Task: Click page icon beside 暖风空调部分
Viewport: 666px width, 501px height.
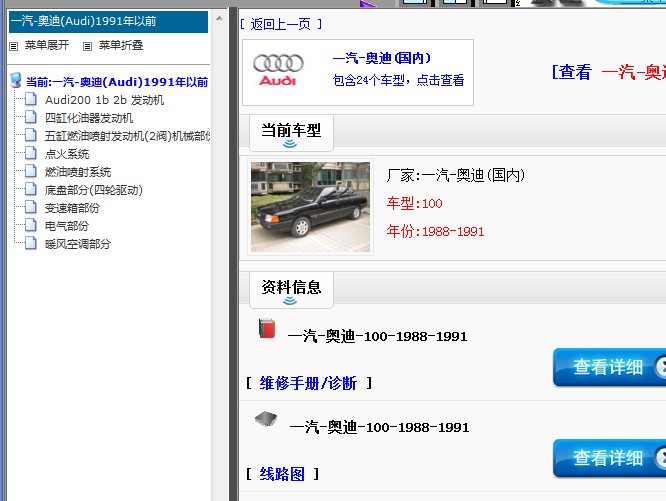Action: (x=31, y=243)
